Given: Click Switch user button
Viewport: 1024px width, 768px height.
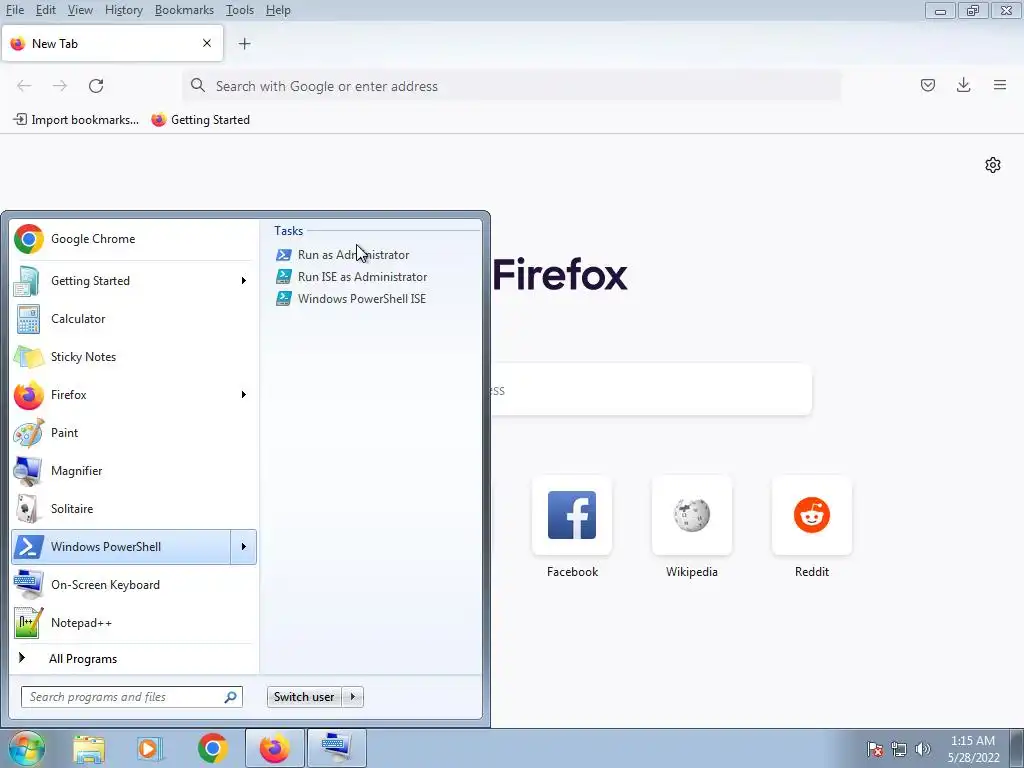Looking at the screenshot, I should pos(304,697).
